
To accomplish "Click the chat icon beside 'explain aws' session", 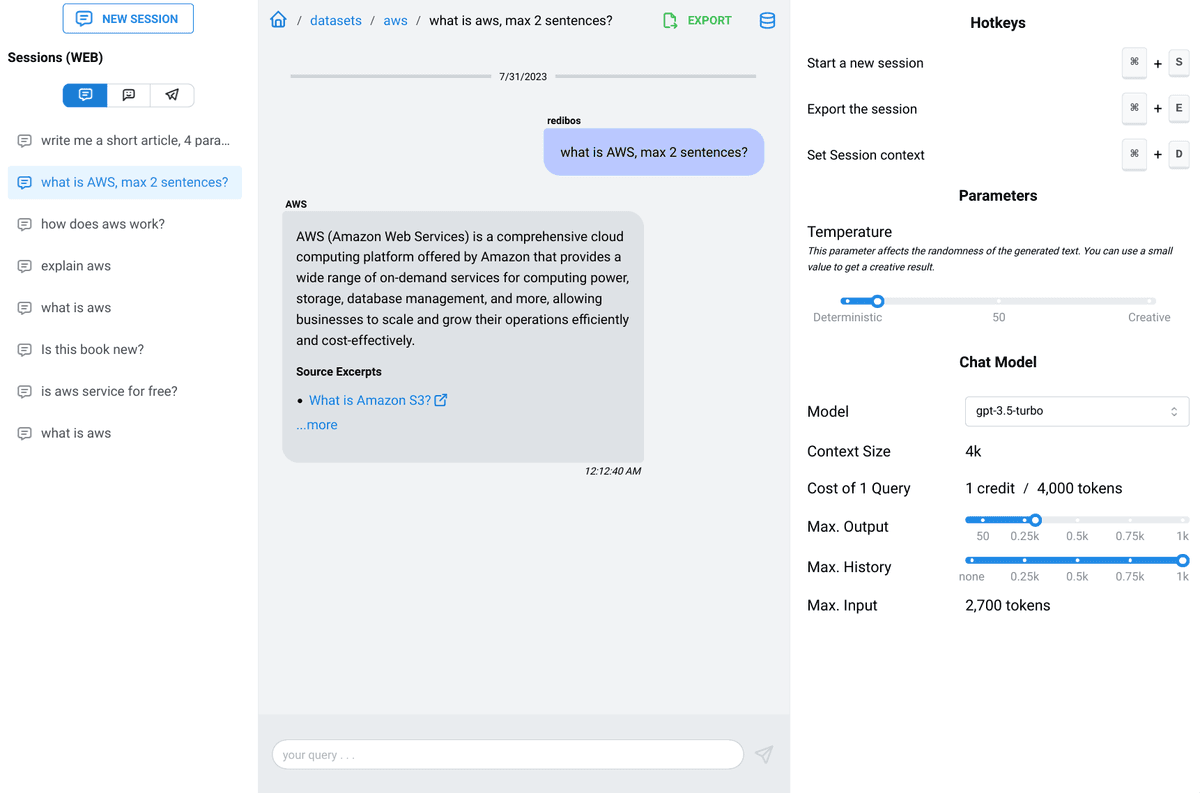I will (23, 265).
